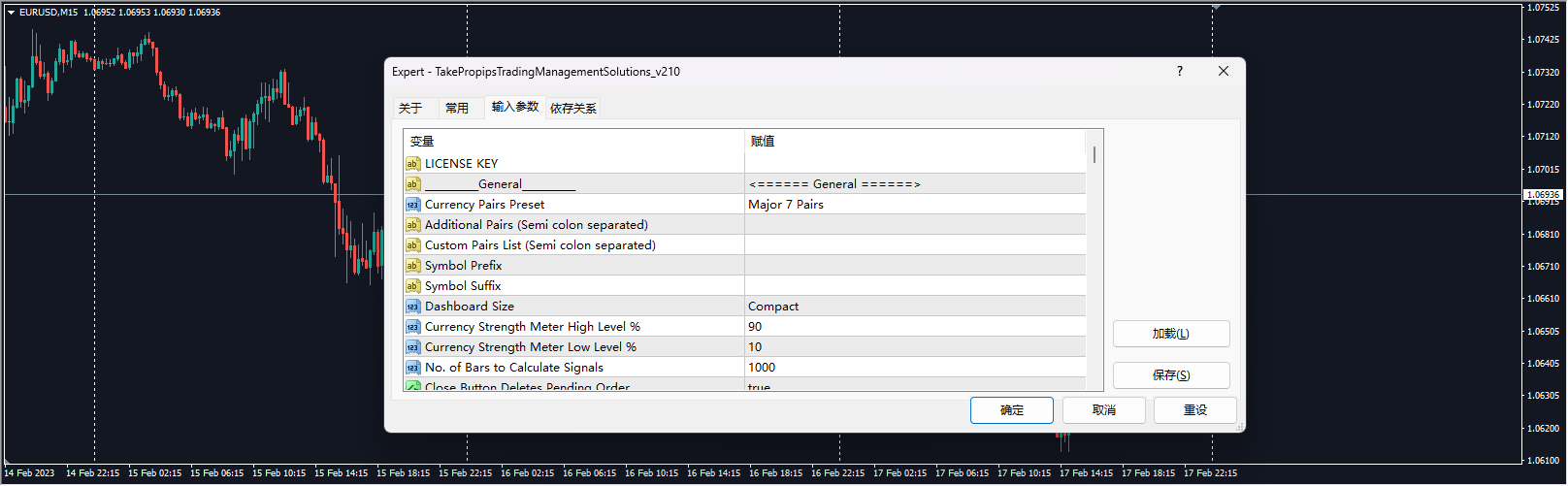Image resolution: width=1568 pixels, height=486 pixels.
Task: Click the LICENSE KEY row type icon
Action: click(412, 164)
